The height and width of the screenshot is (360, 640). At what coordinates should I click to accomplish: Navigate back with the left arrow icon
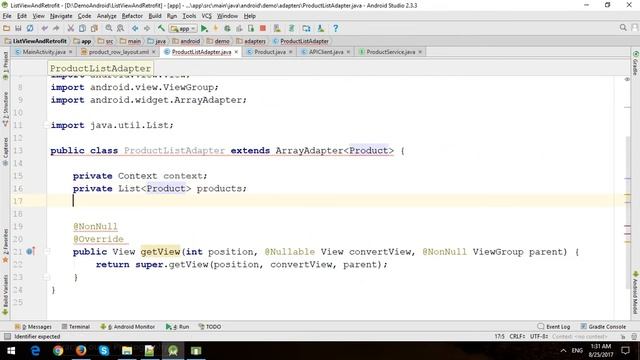pos(135,28)
